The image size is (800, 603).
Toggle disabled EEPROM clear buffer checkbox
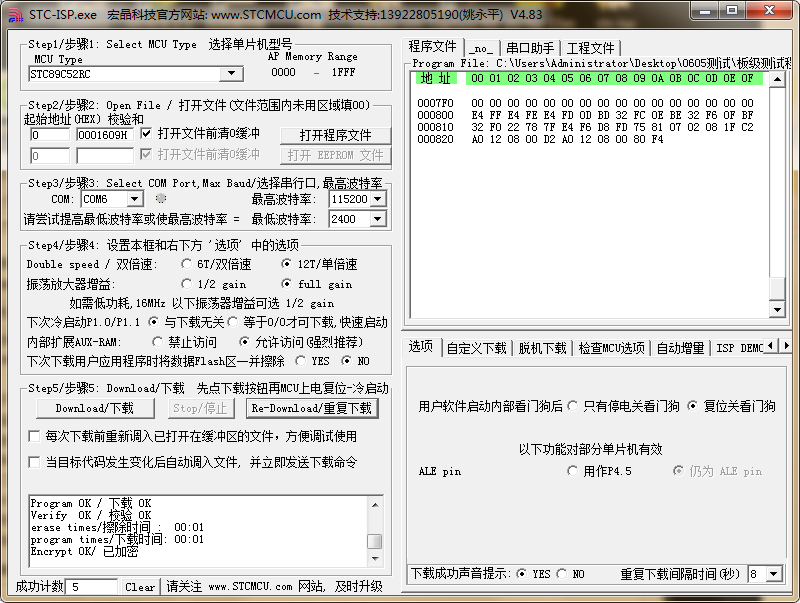(x=146, y=154)
